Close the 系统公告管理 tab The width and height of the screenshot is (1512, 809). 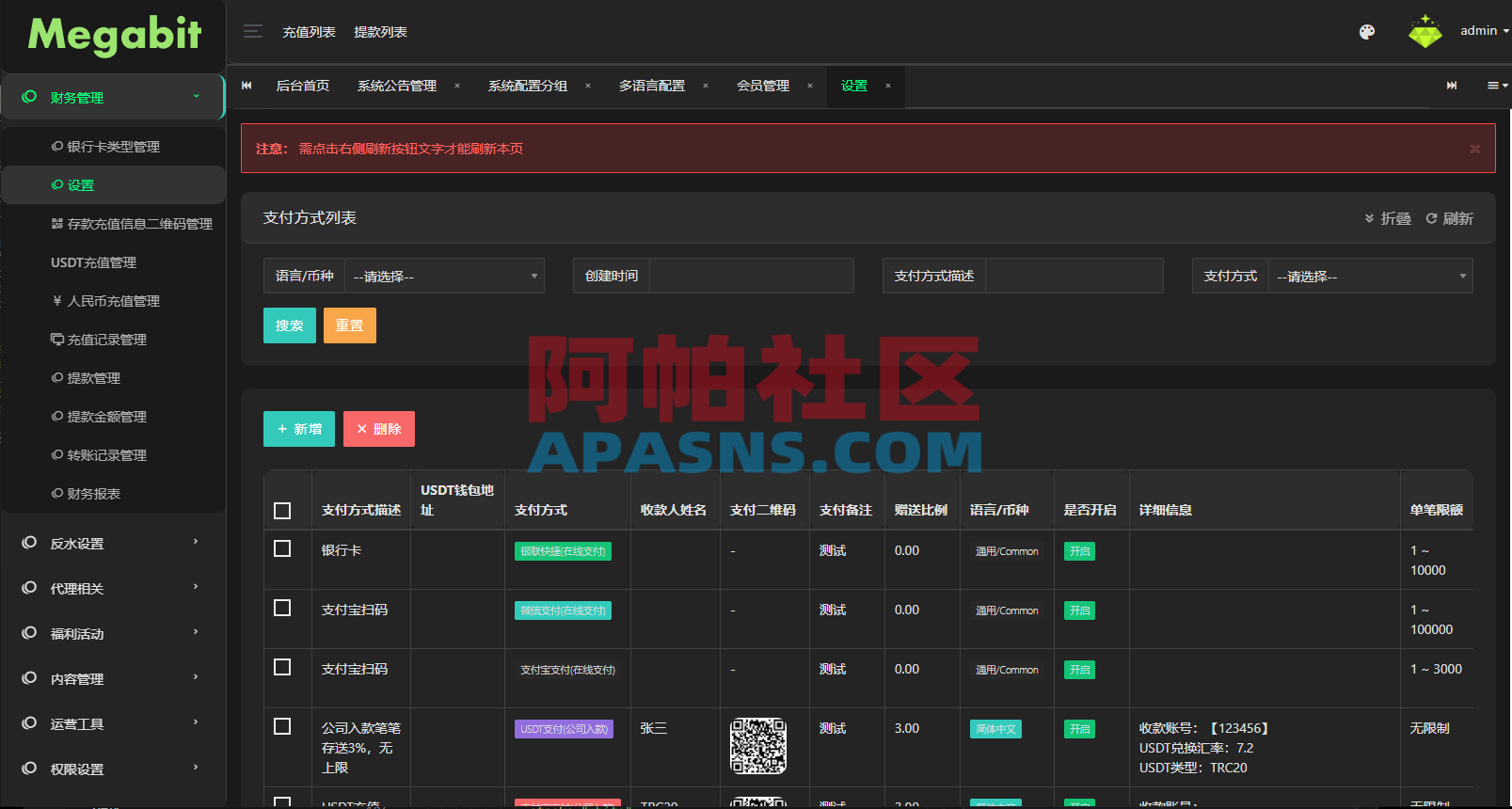click(x=457, y=86)
